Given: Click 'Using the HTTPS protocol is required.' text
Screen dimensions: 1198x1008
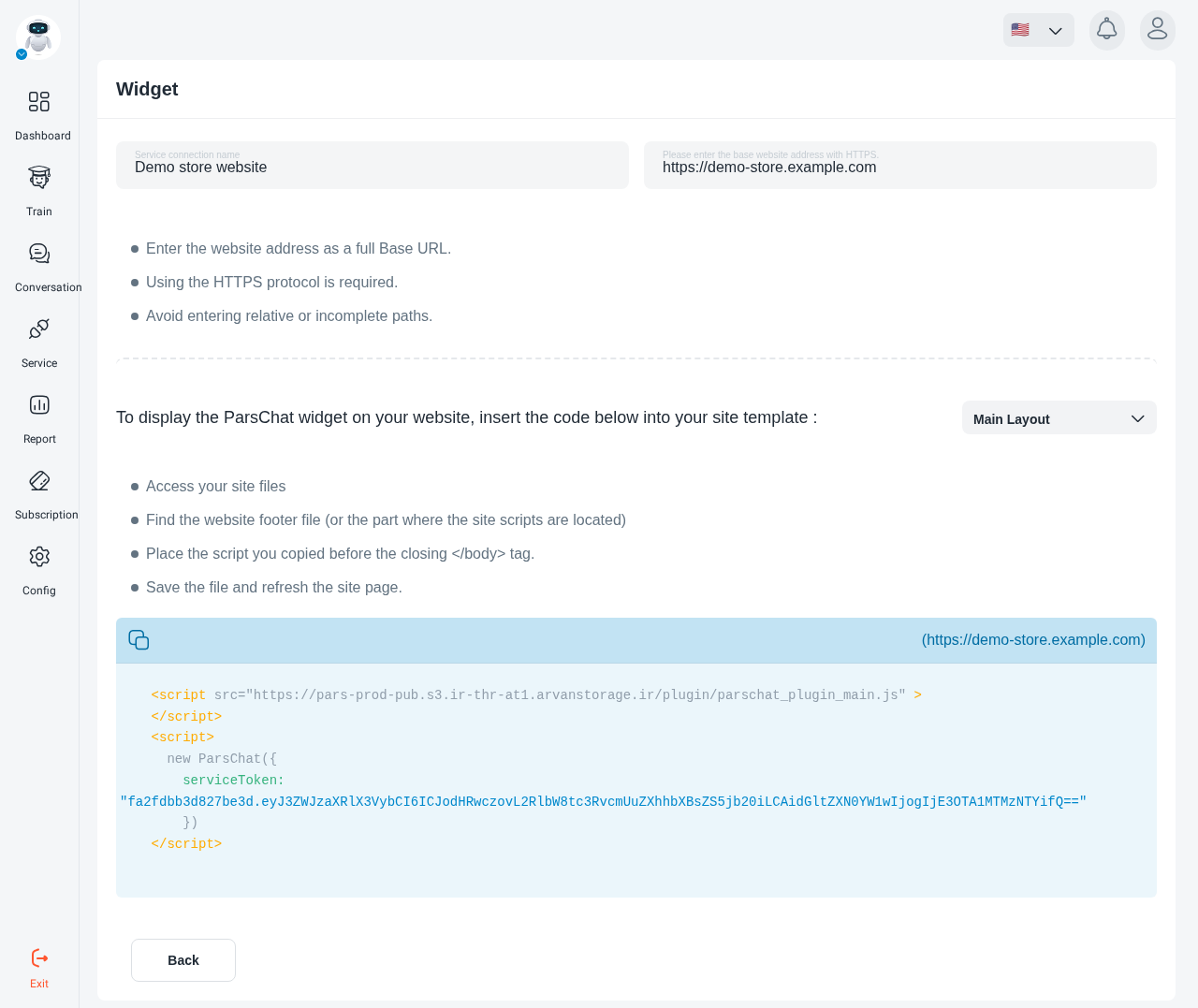Looking at the screenshot, I should pos(271,282).
